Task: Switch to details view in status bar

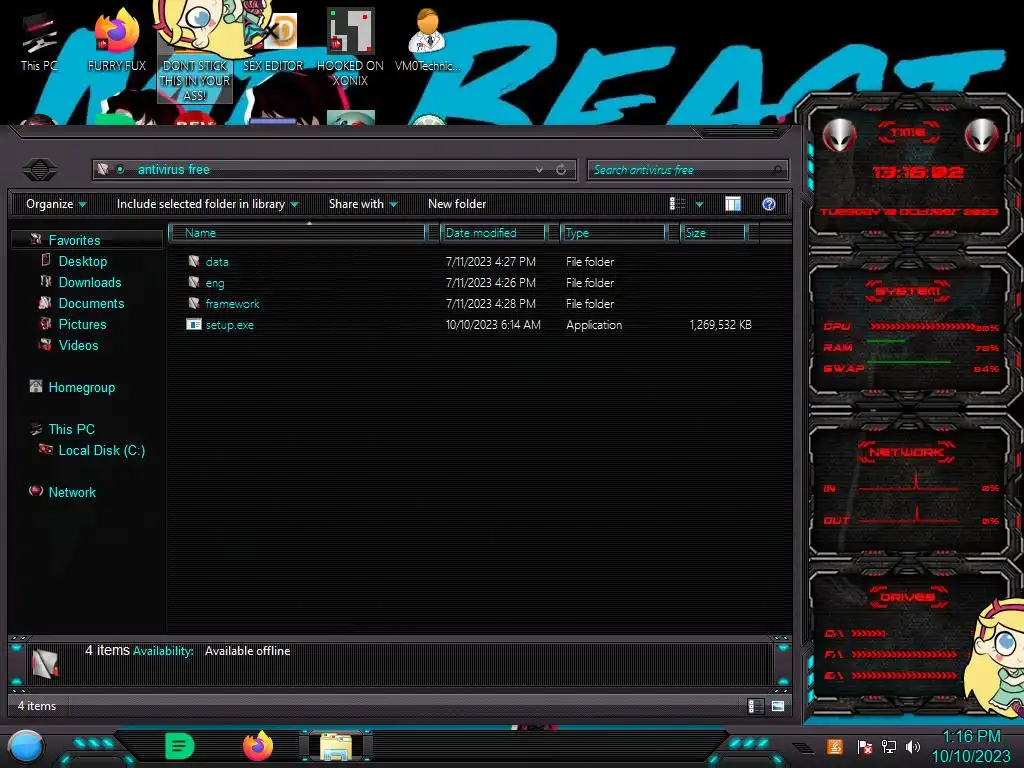Action: [x=755, y=706]
